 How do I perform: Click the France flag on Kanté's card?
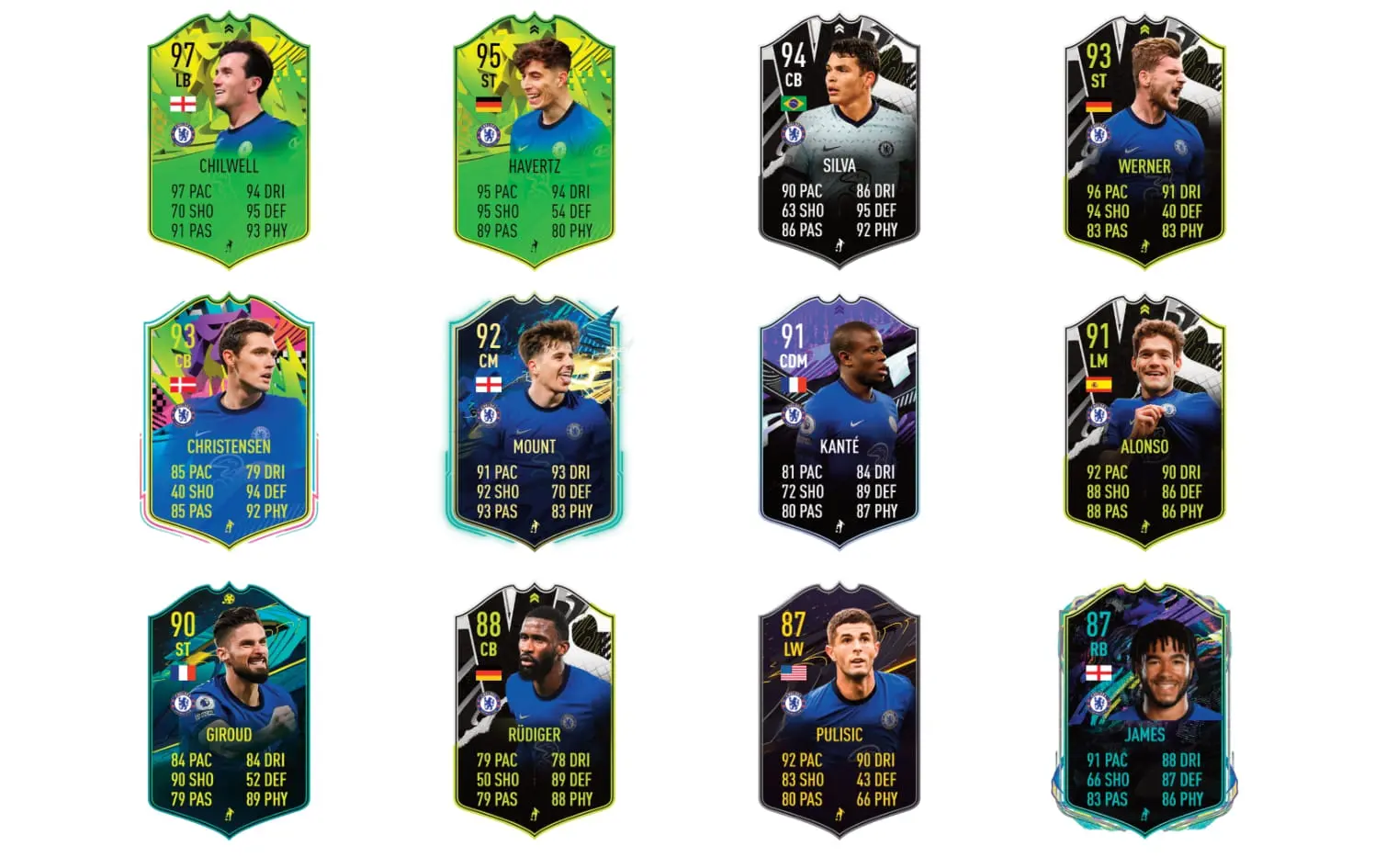[x=793, y=384]
